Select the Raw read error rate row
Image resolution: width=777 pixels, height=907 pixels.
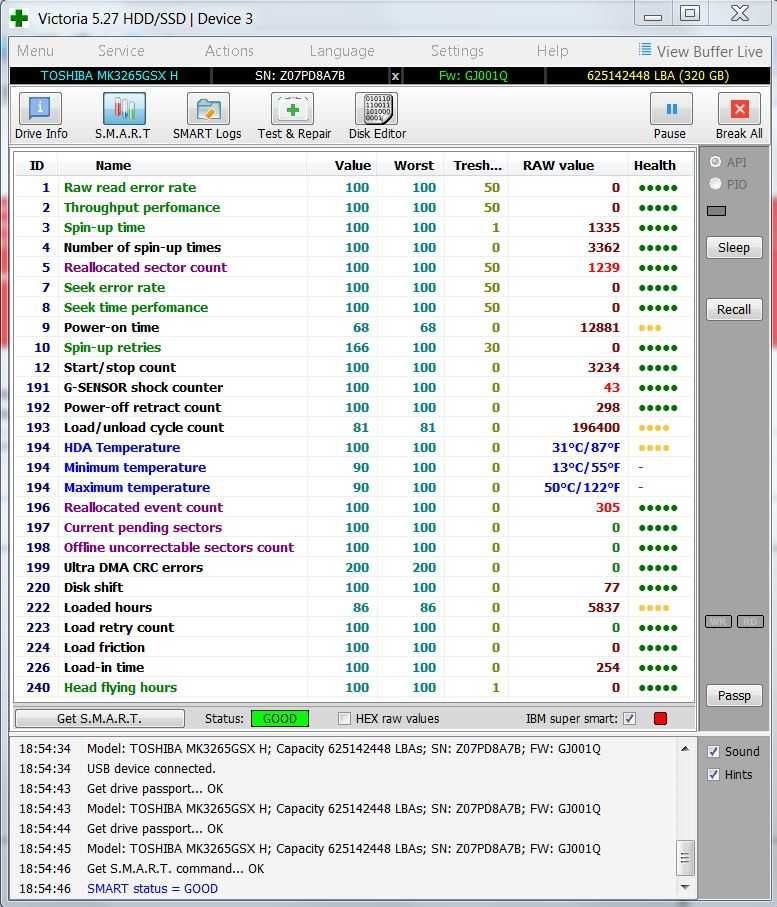click(353, 187)
